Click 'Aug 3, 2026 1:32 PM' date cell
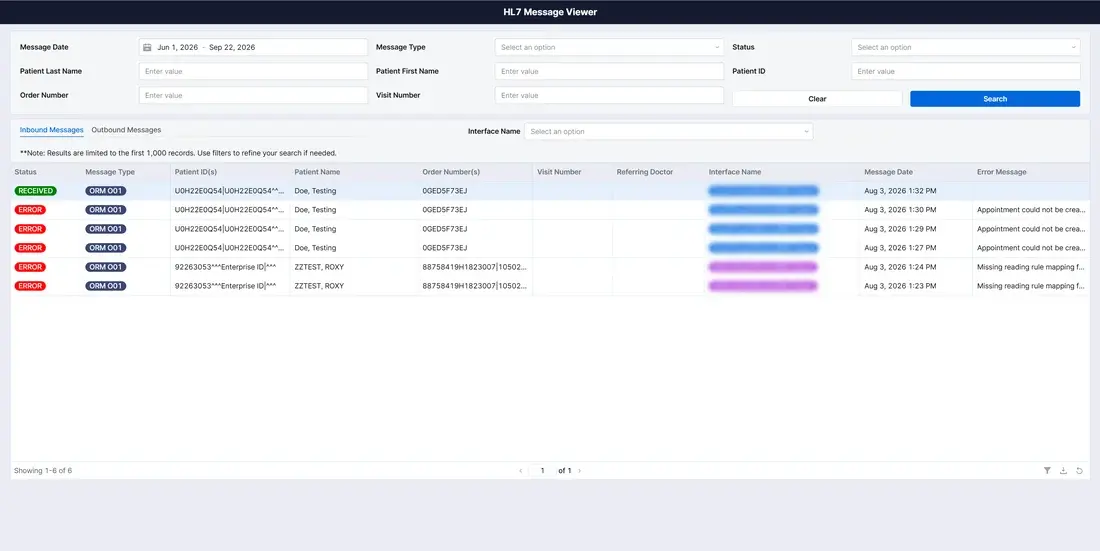 pos(901,191)
